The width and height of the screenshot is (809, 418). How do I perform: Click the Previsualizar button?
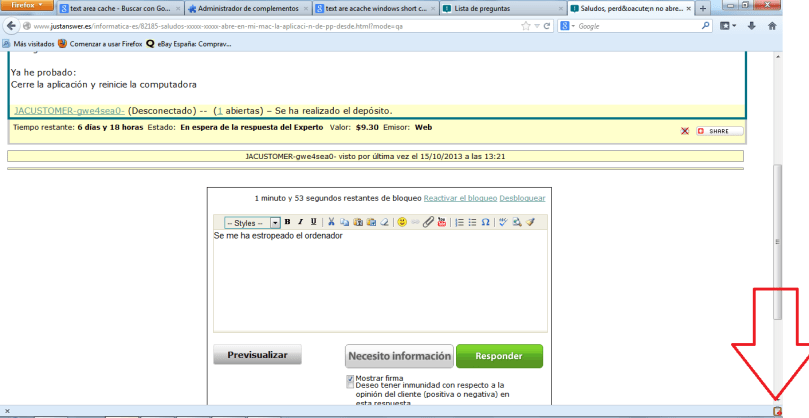click(257, 355)
